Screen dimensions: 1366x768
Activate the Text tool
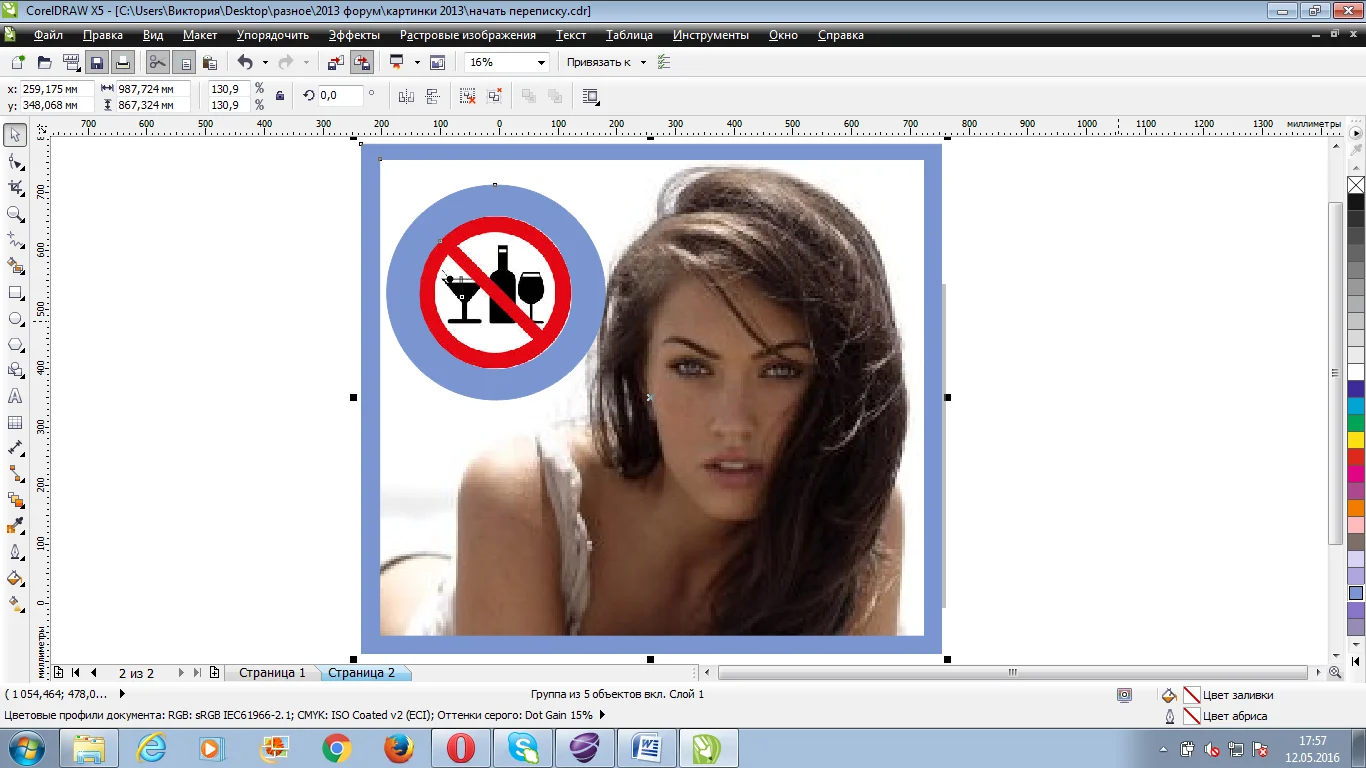tap(15, 397)
